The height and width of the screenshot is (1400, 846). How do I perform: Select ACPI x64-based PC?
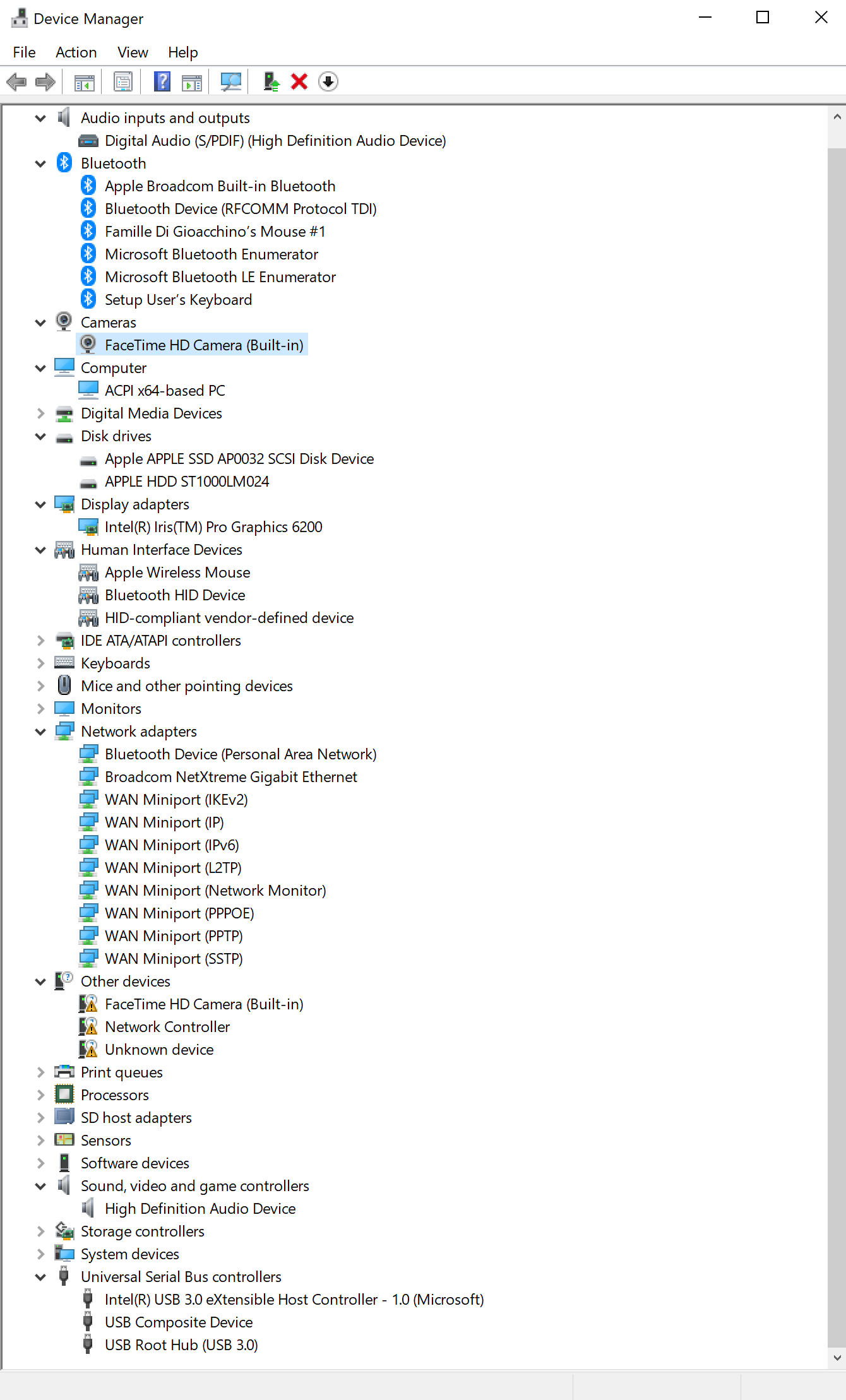165,391
